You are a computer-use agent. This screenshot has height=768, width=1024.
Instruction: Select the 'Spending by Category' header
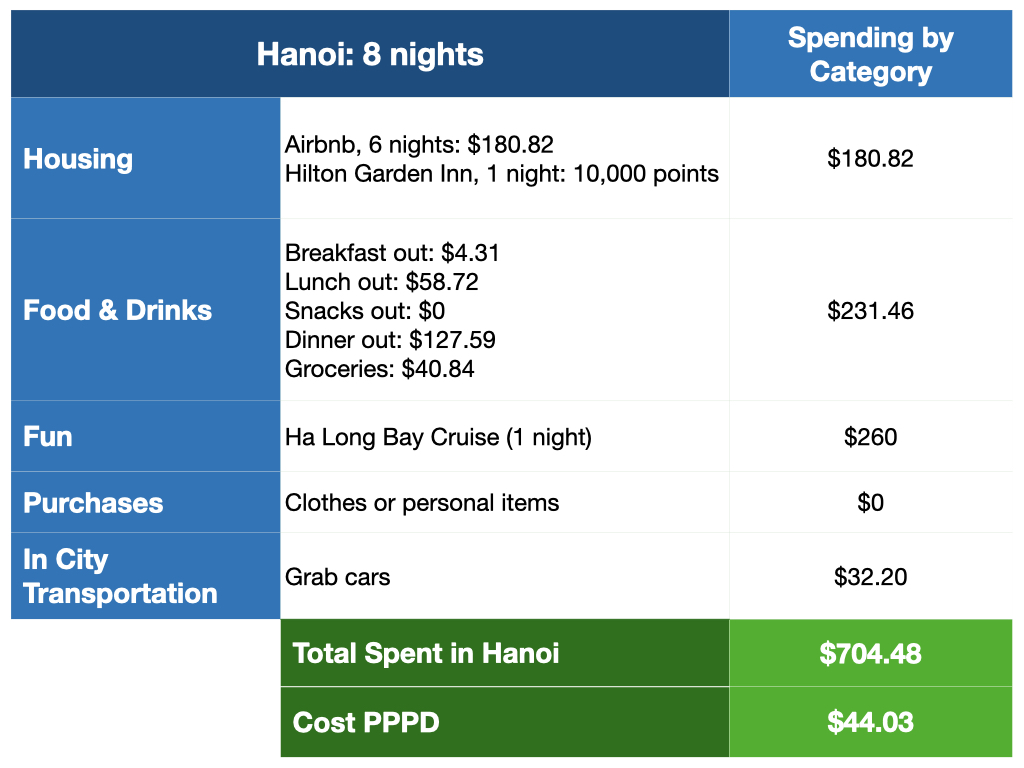click(x=870, y=54)
